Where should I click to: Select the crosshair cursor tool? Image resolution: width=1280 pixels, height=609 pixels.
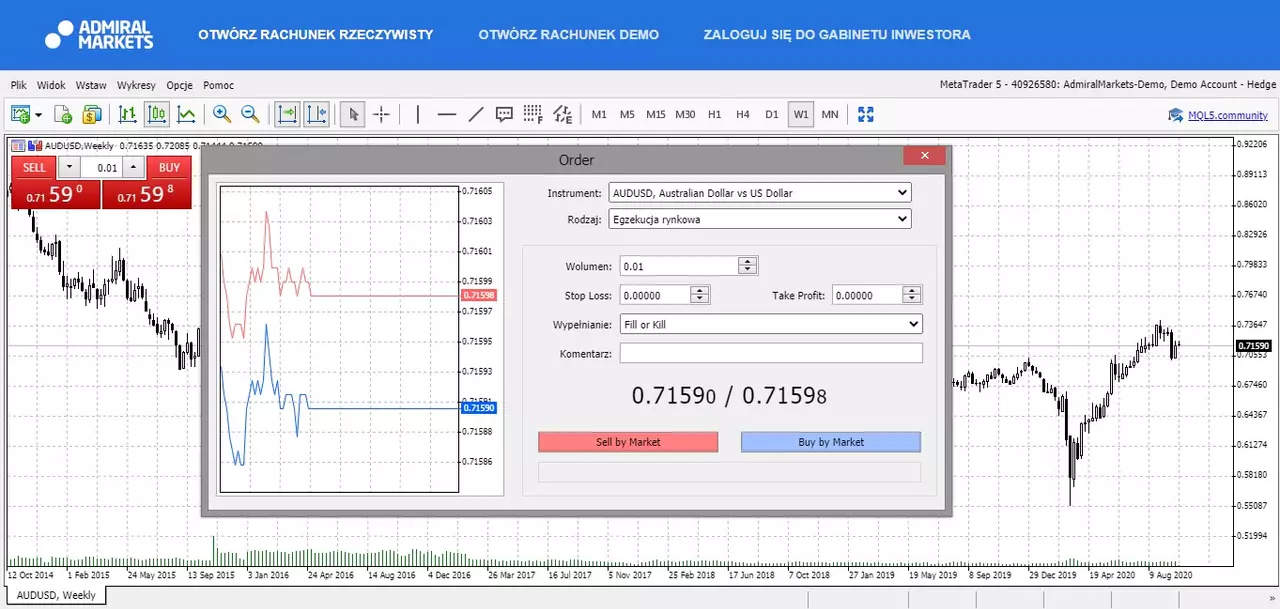pos(381,114)
